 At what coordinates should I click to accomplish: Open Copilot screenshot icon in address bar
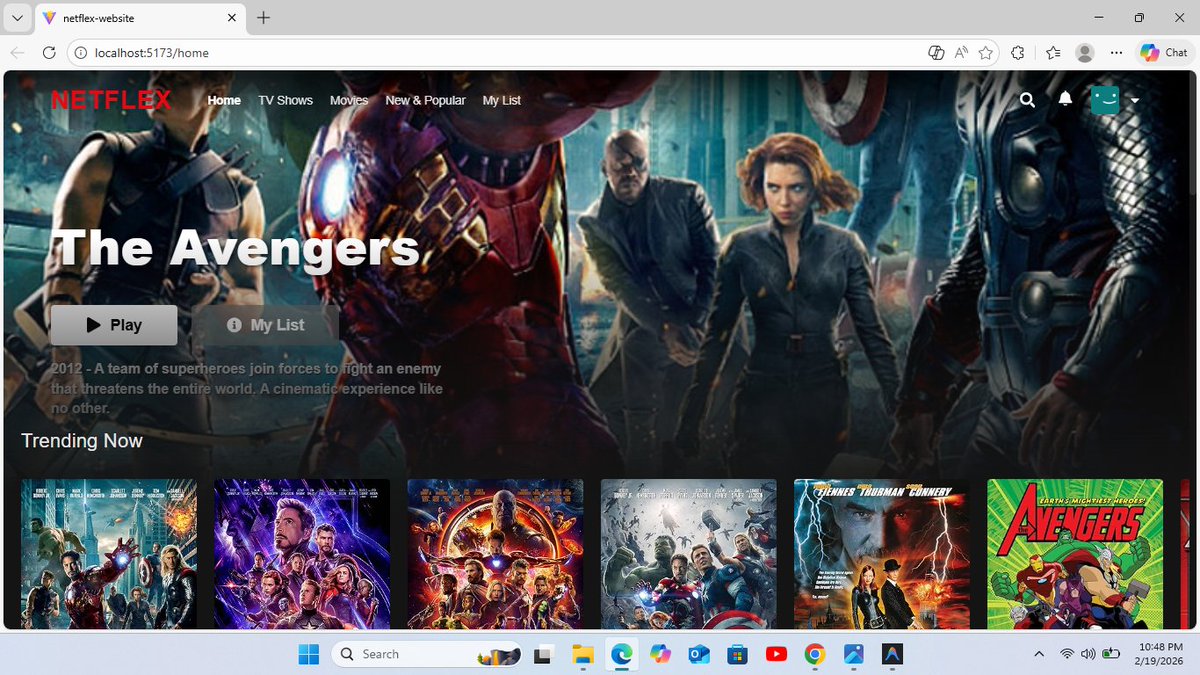tap(935, 53)
